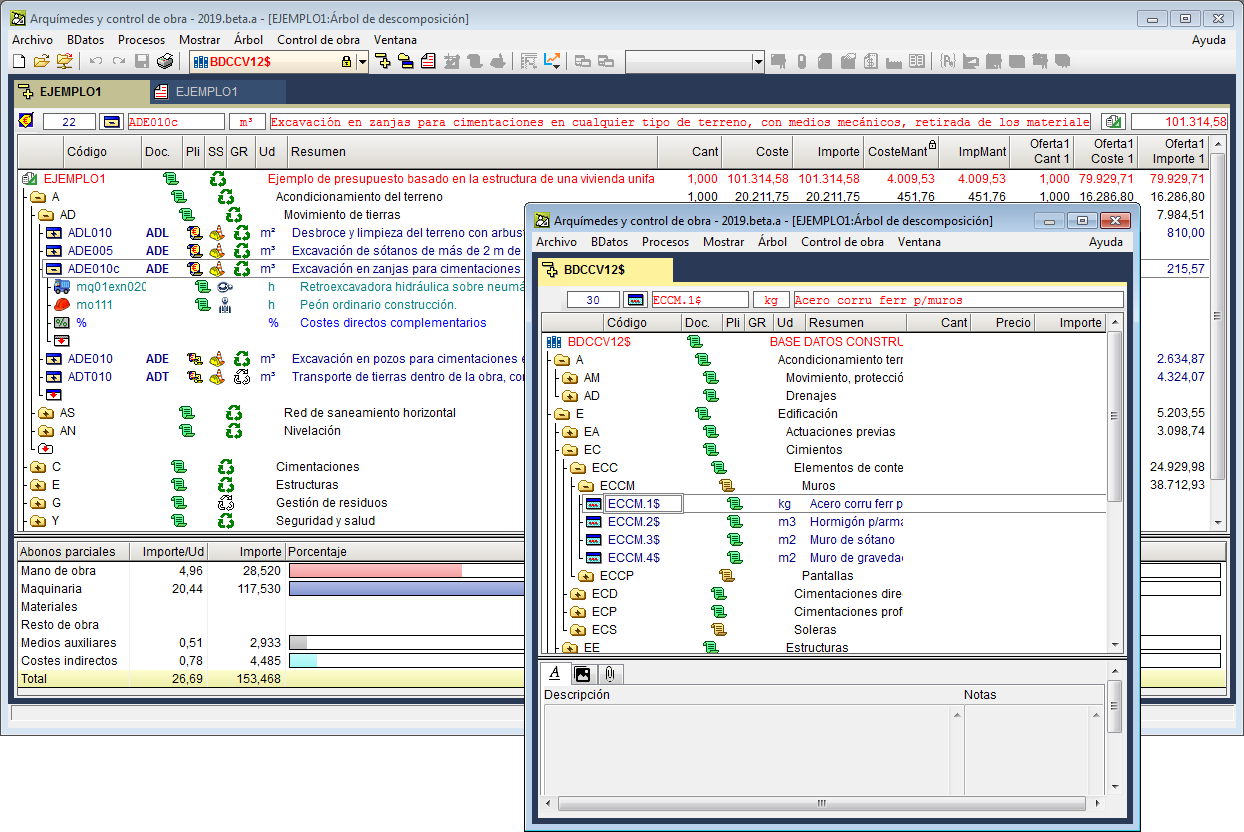Image resolution: width=1244 pixels, height=832 pixels.
Task: Click the Costes indirectos percentage bar
Action: coord(303,661)
